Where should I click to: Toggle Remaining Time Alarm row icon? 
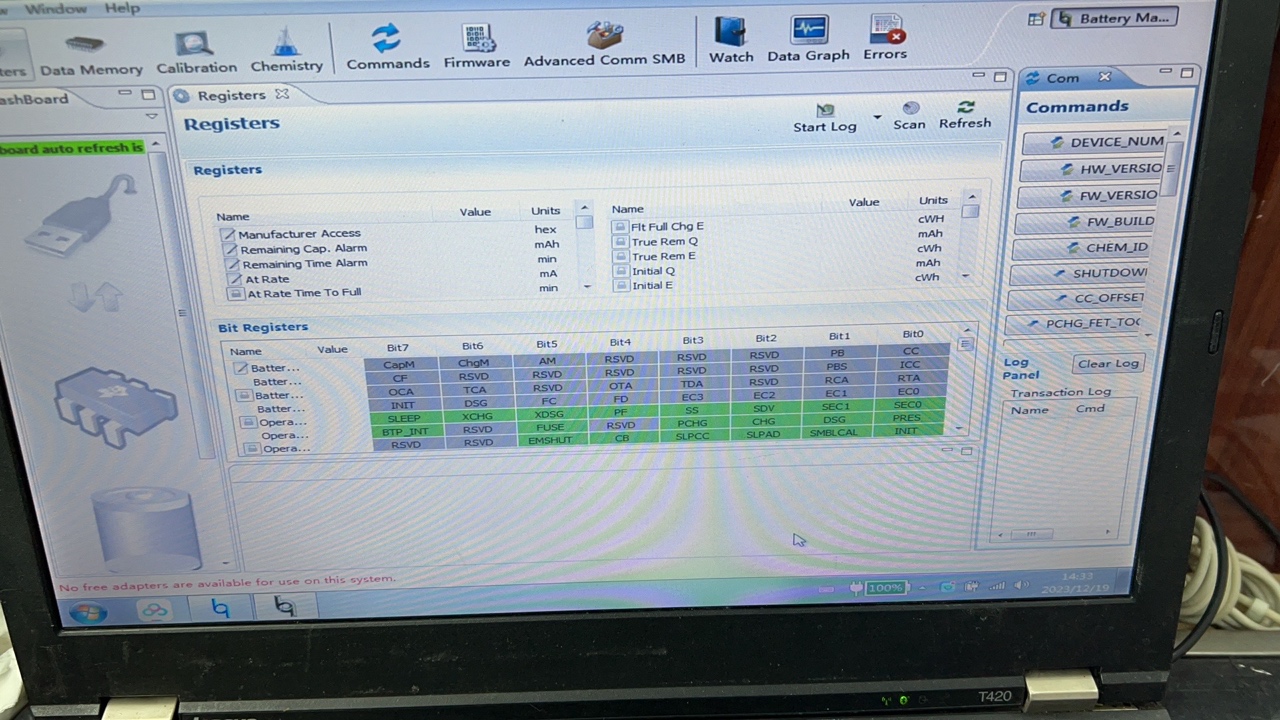click(231, 264)
